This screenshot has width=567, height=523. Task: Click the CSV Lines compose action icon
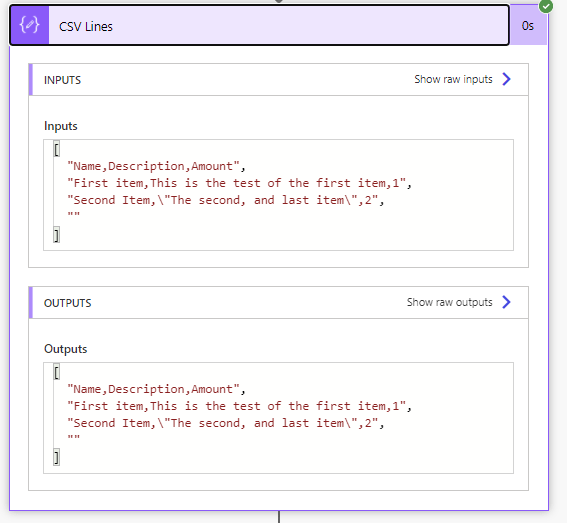29,25
